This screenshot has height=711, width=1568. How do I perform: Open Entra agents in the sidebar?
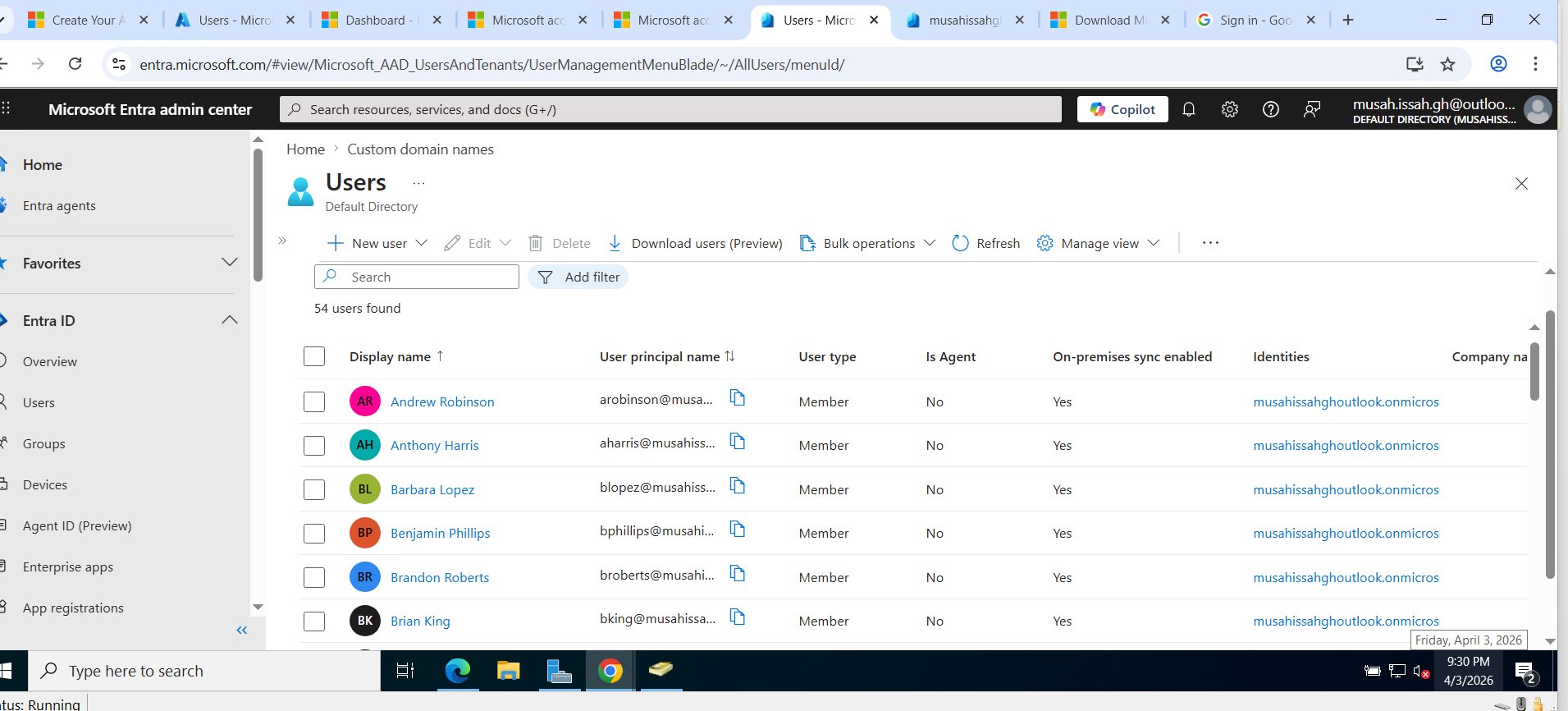pyautogui.click(x=59, y=205)
